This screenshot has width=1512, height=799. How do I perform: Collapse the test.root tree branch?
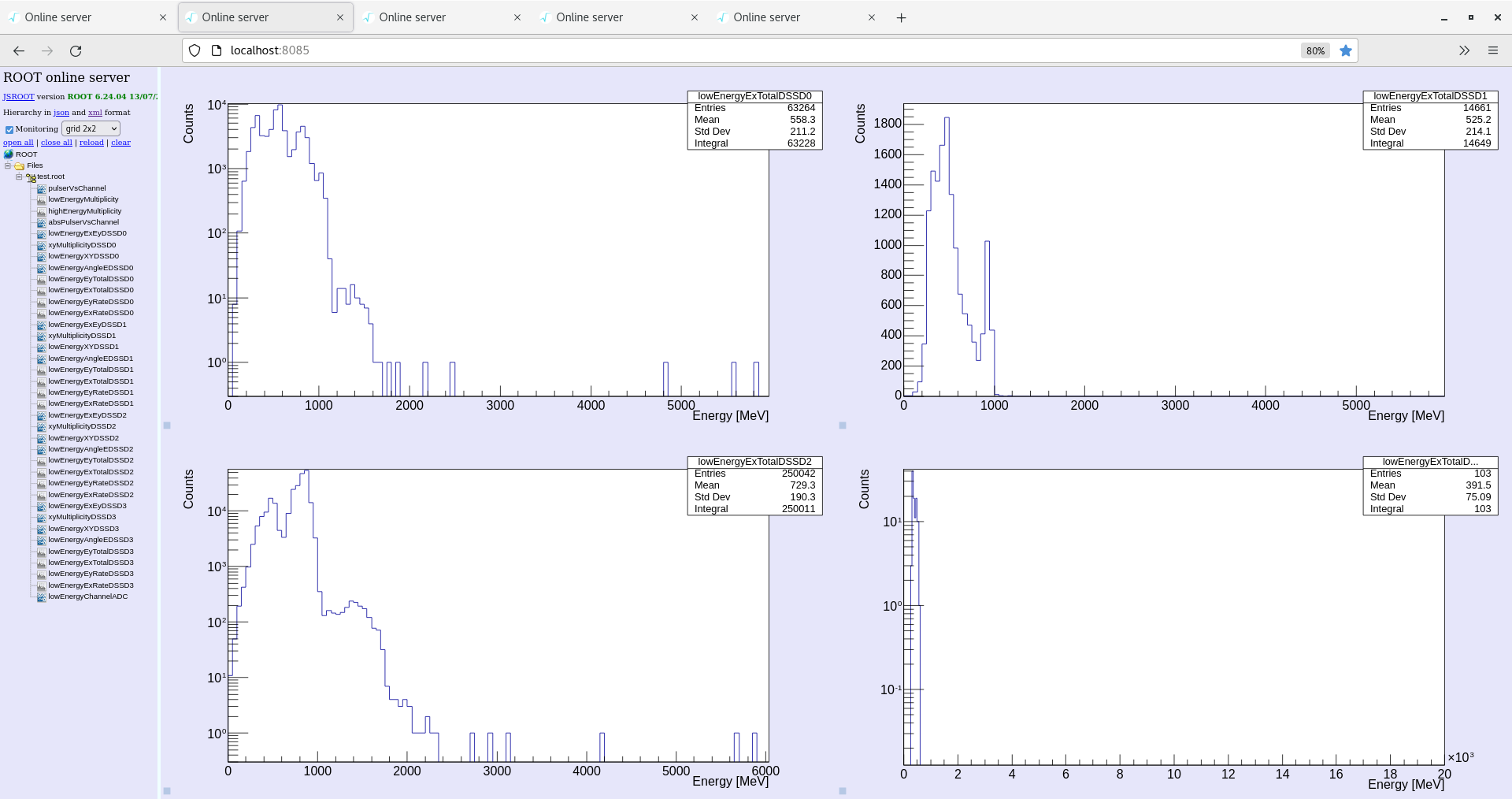18,177
